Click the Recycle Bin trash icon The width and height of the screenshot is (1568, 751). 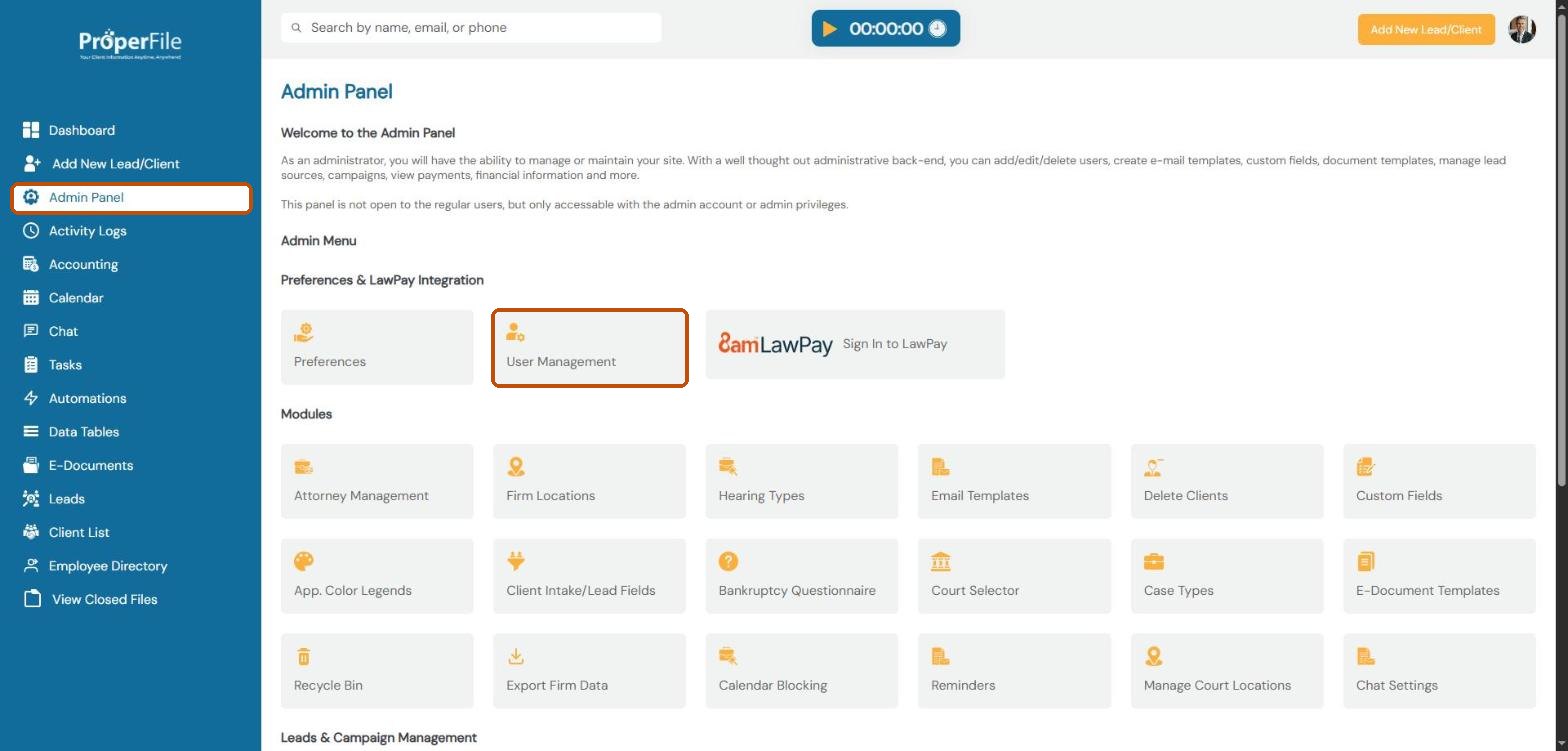point(304,657)
